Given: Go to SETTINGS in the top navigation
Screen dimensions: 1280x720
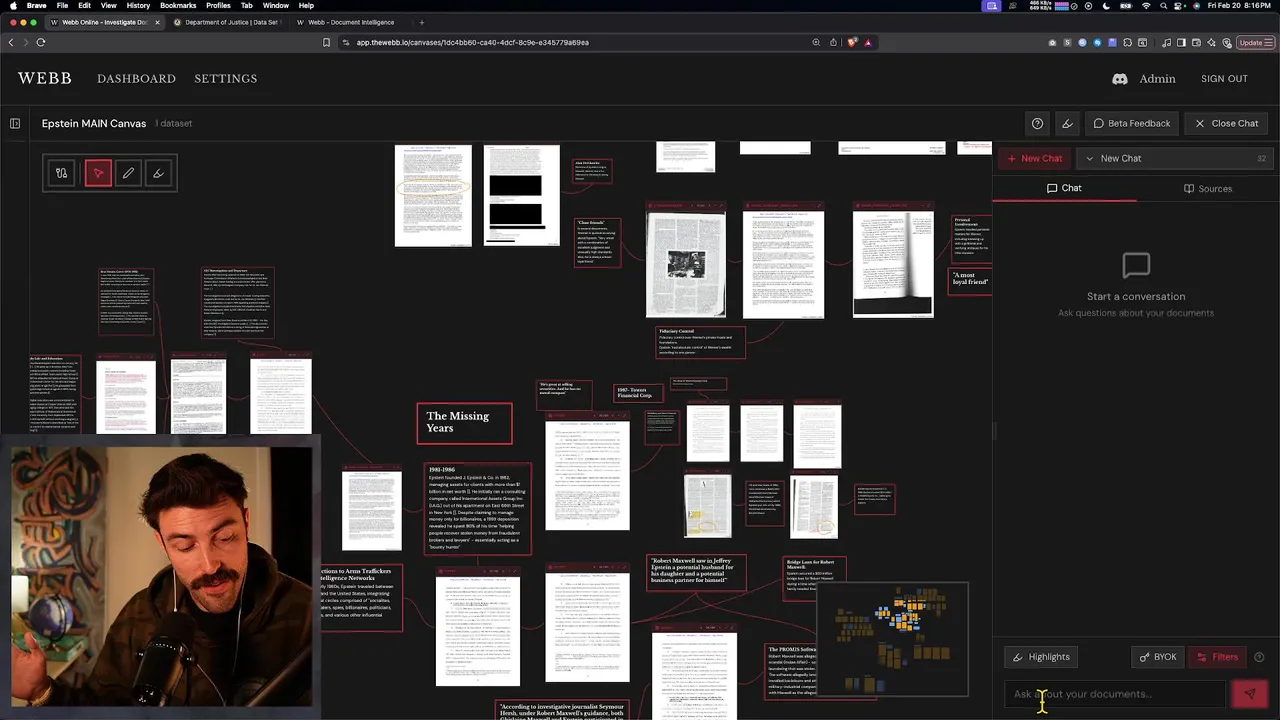Looking at the screenshot, I should click(226, 78).
